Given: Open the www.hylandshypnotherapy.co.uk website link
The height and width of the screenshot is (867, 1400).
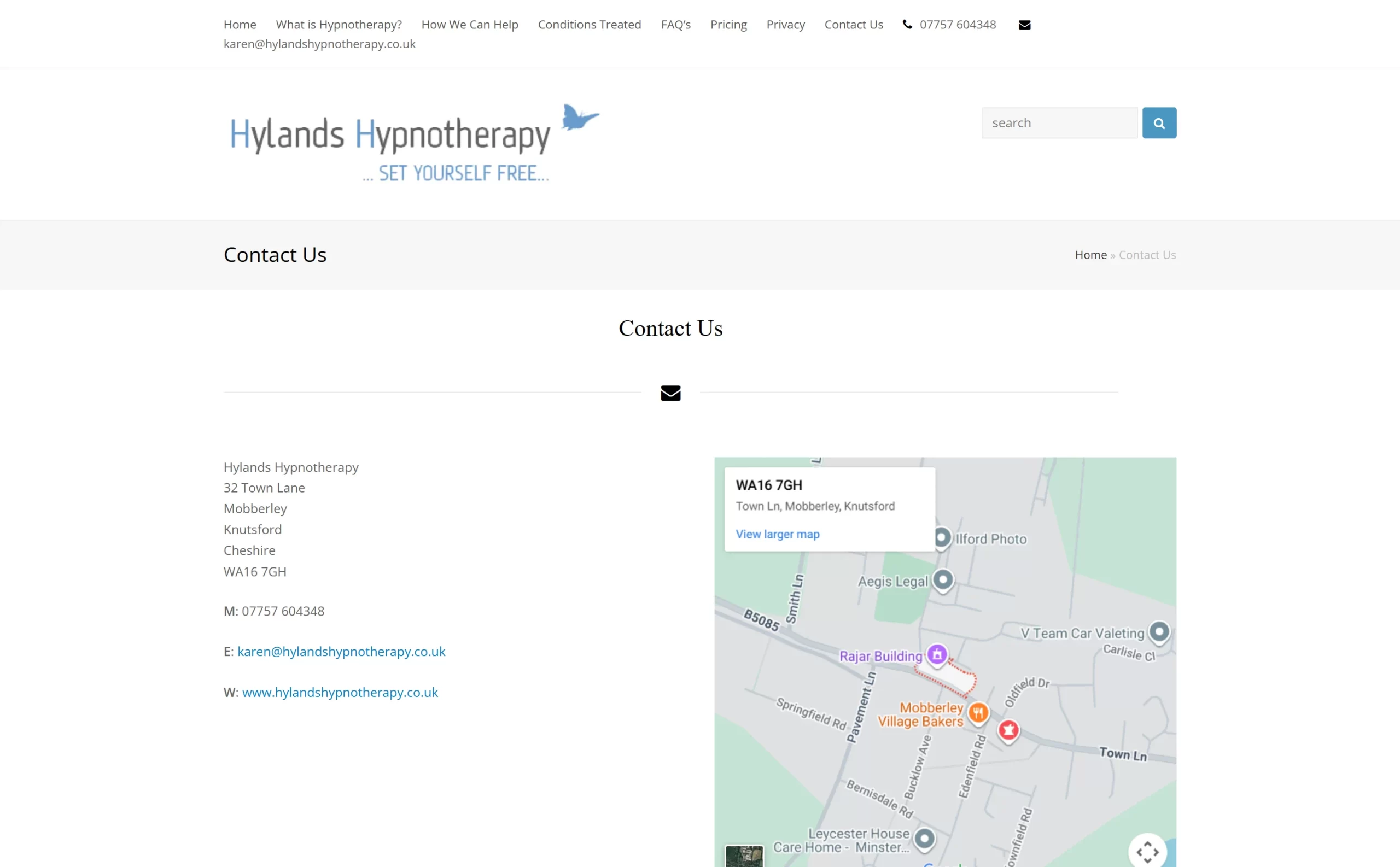Looking at the screenshot, I should [x=340, y=692].
